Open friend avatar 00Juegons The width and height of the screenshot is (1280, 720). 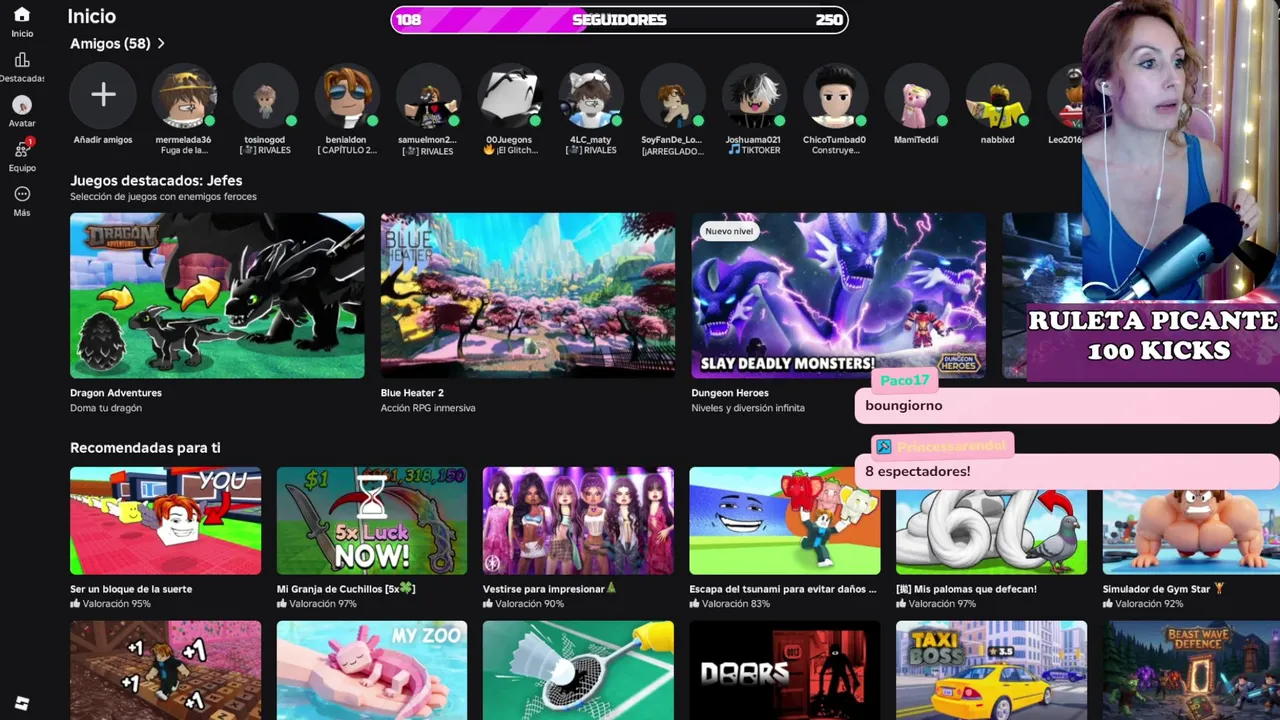(509, 96)
